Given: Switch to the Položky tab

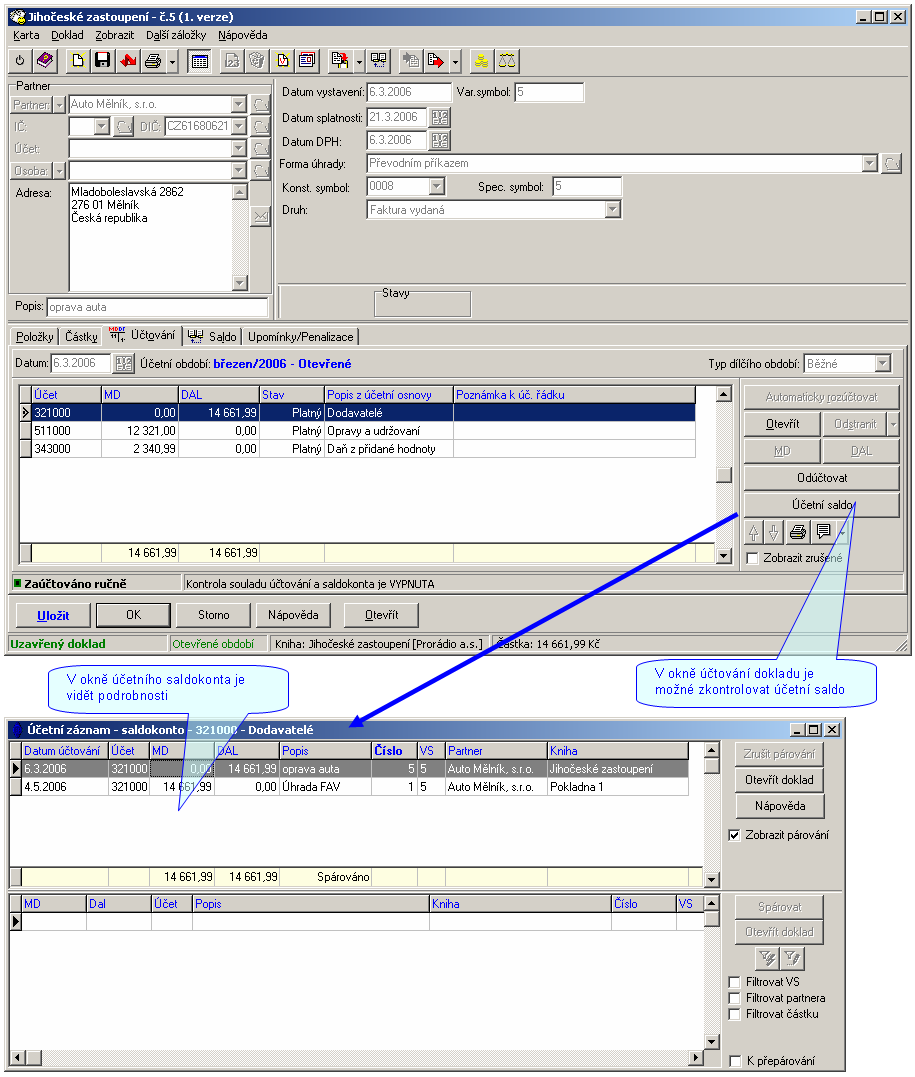Looking at the screenshot, I should click(x=34, y=337).
